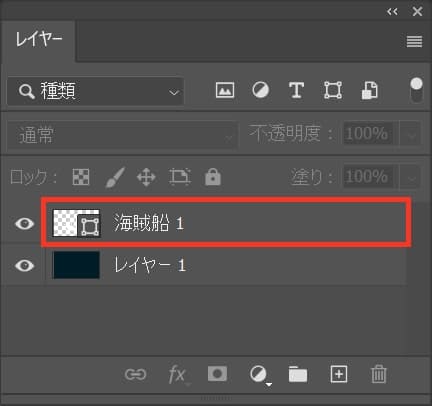The image size is (432, 406).
Task: Open the Layers panel hamburger menu
Action: tap(414, 42)
